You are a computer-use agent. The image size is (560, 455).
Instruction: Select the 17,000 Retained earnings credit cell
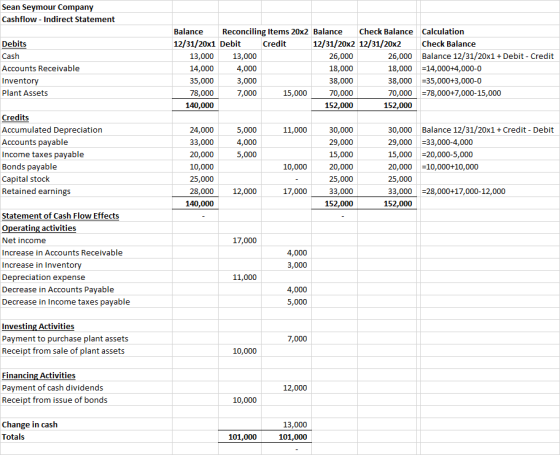pyautogui.click(x=295, y=191)
